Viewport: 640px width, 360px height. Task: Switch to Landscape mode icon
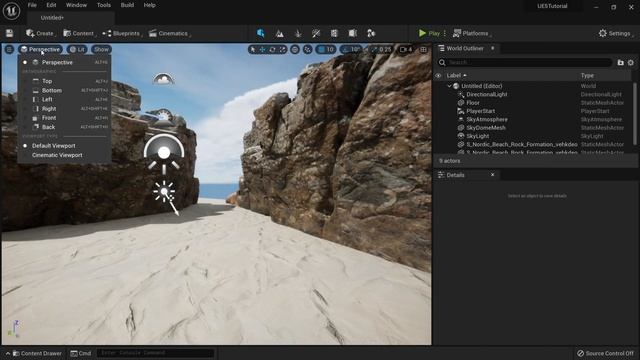[x=279, y=33]
